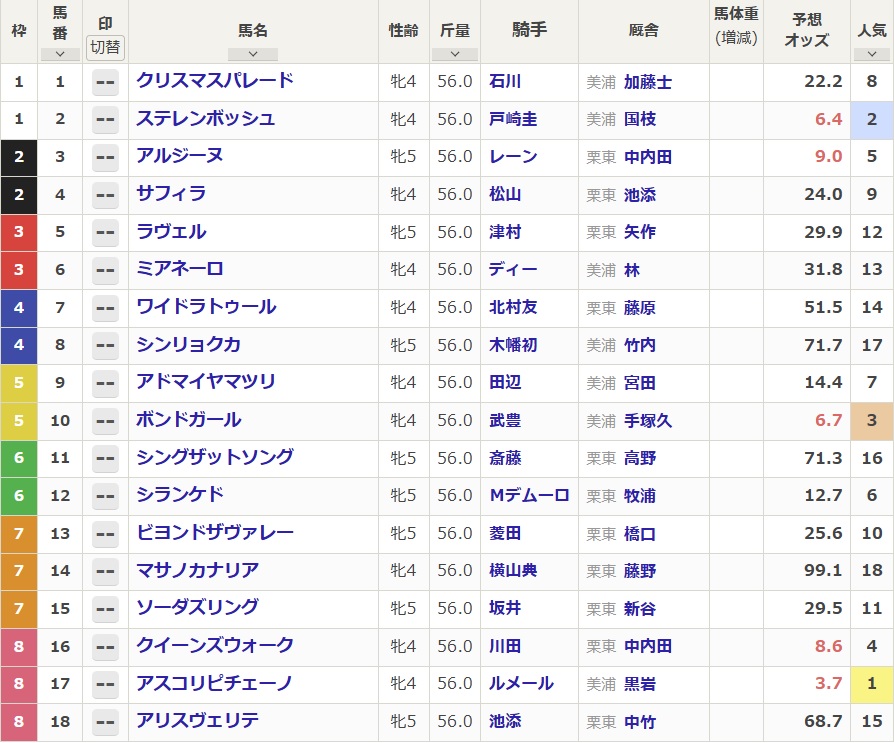Set mark for ワイドラトゥール row
The width and height of the screenshot is (894, 743).
click(x=105, y=308)
